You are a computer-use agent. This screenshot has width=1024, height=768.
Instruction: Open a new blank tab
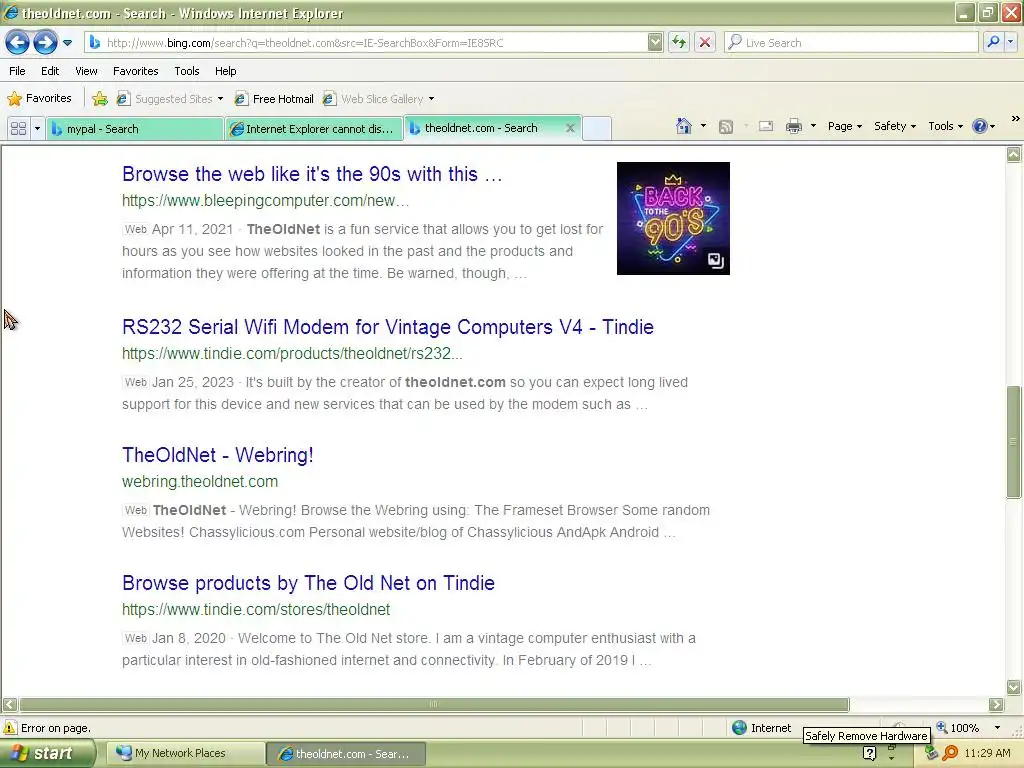click(596, 129)
